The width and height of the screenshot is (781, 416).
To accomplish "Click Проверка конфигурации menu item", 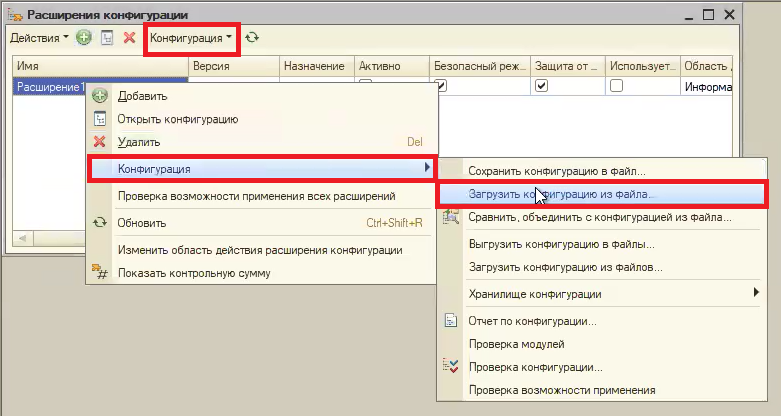I will click(602, 367).
